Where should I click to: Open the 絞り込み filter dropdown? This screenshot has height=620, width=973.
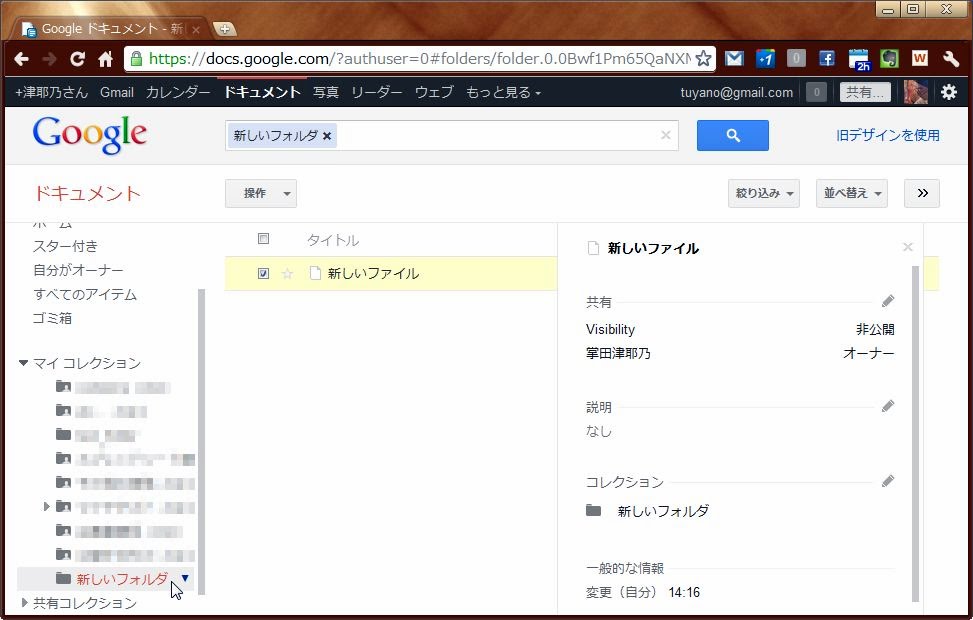[763, 193]
